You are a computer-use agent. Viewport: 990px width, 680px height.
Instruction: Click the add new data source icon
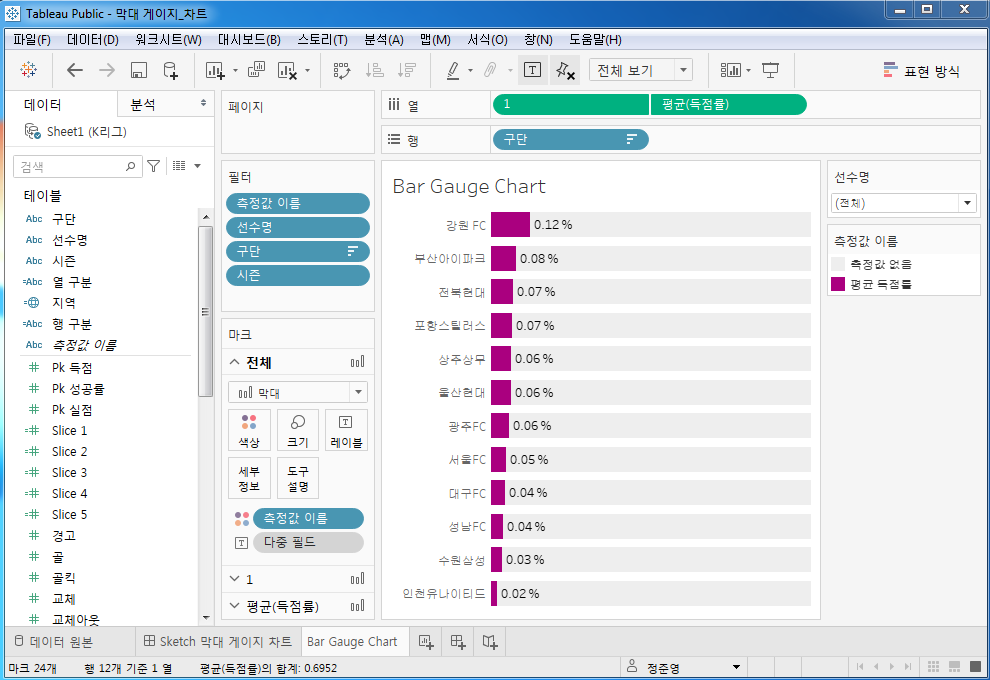(x=170, y=70)
